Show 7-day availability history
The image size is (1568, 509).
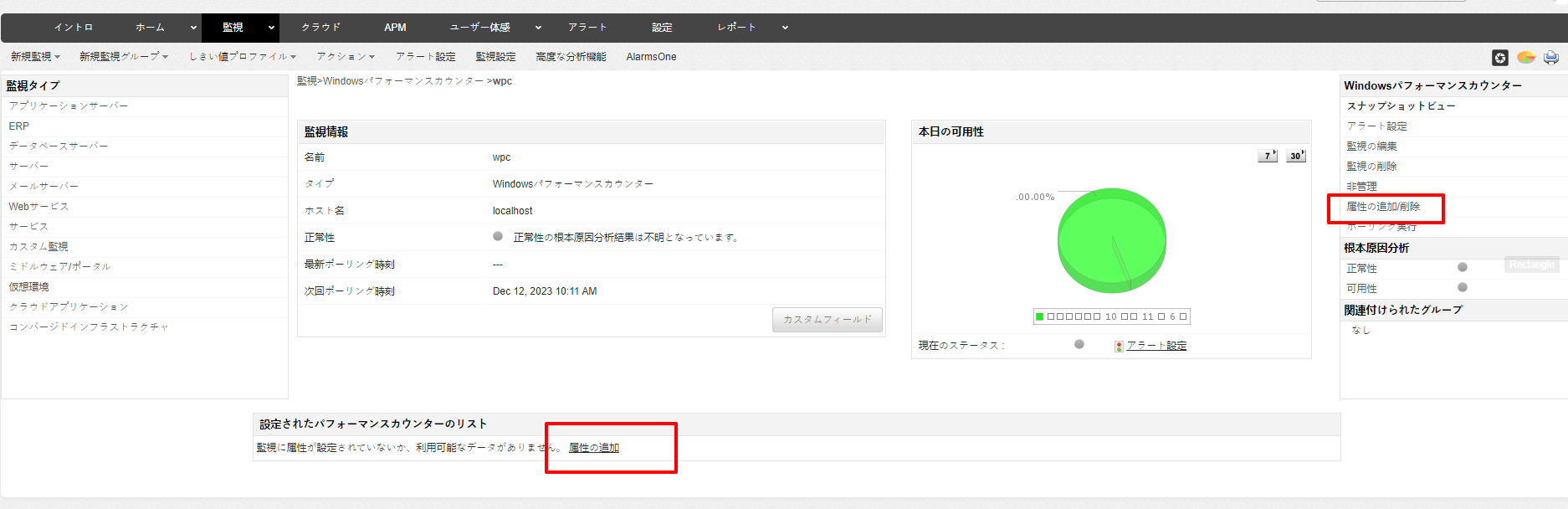click(x=1268, y=156)
